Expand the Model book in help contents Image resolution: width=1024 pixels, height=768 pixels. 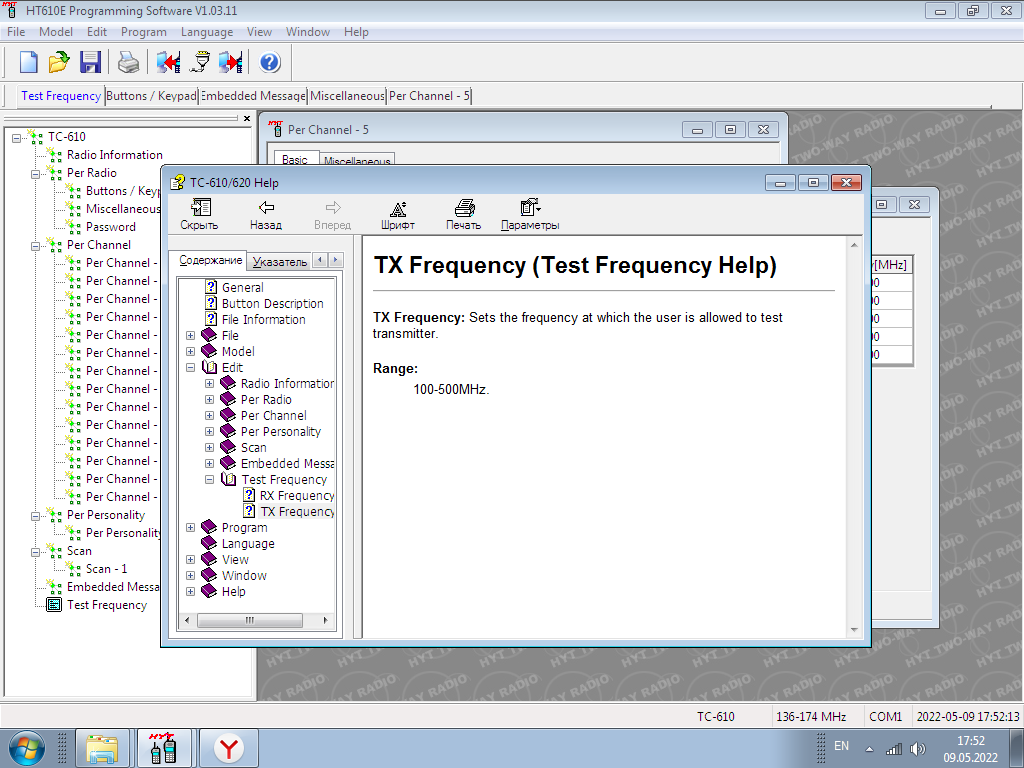(191, 351)
